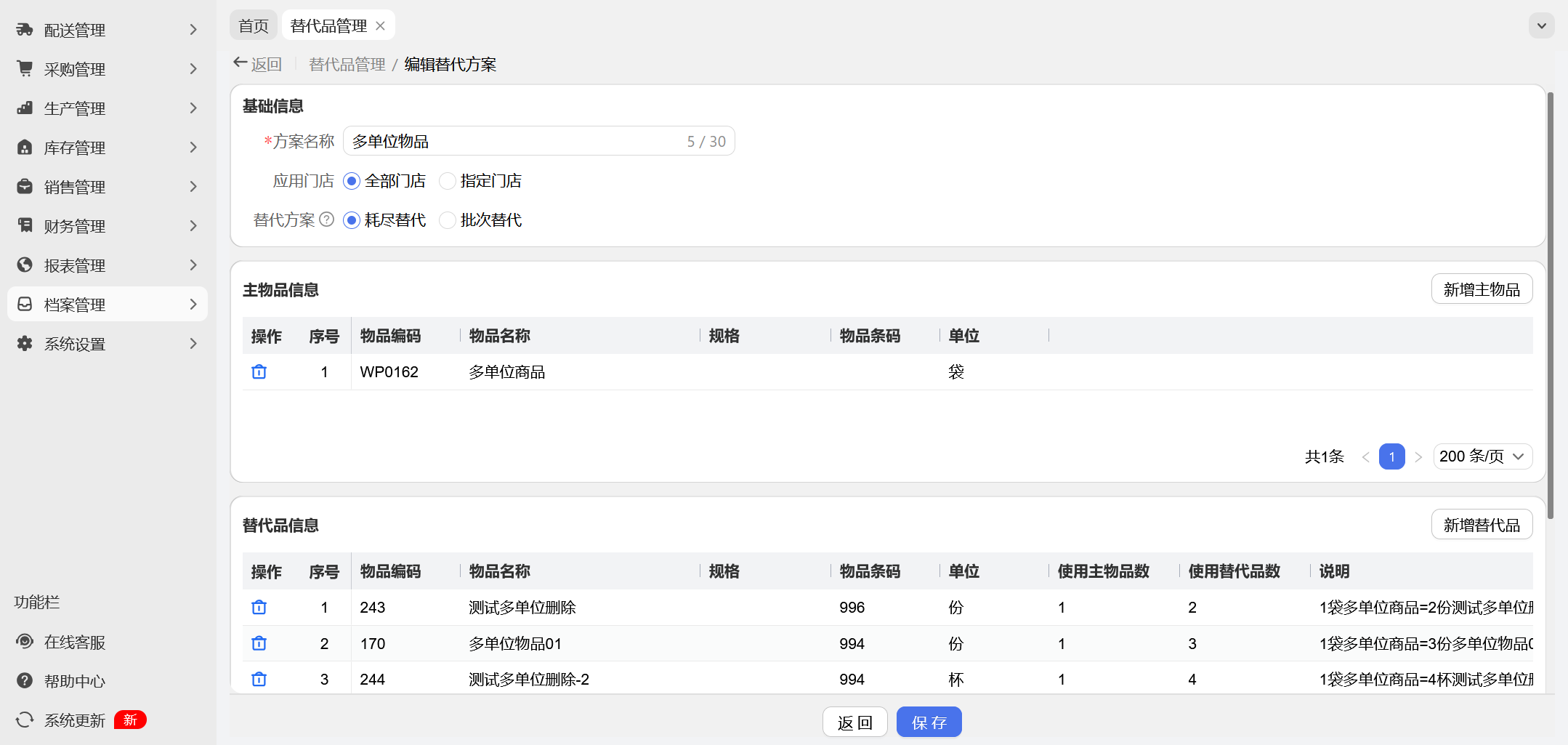Click the 财务管理 icon in sidebar

coord(25,226)
